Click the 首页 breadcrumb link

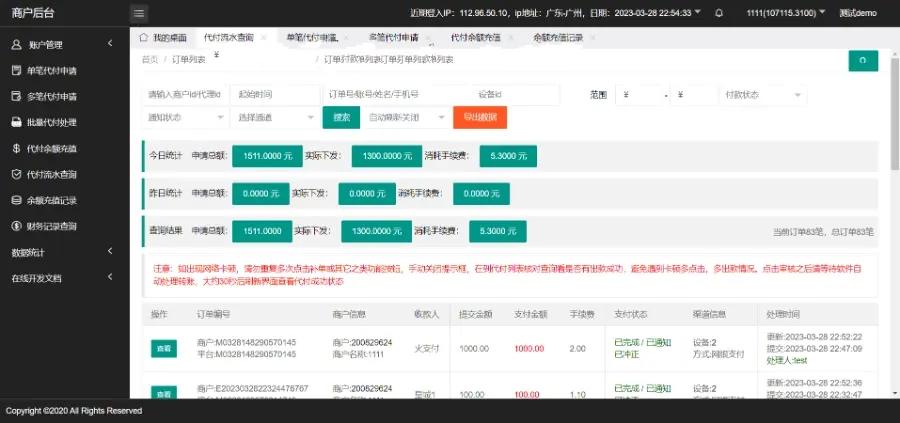tap(150, 59)
